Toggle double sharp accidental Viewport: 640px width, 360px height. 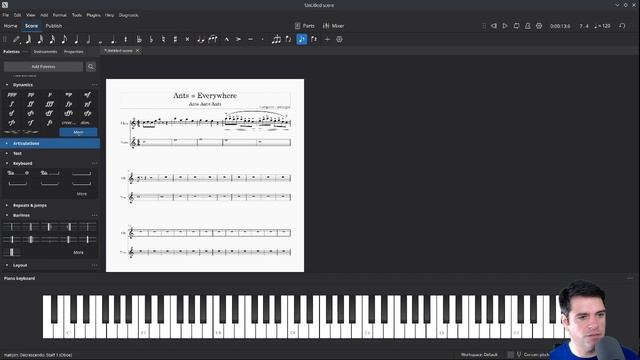pos(187,40)
